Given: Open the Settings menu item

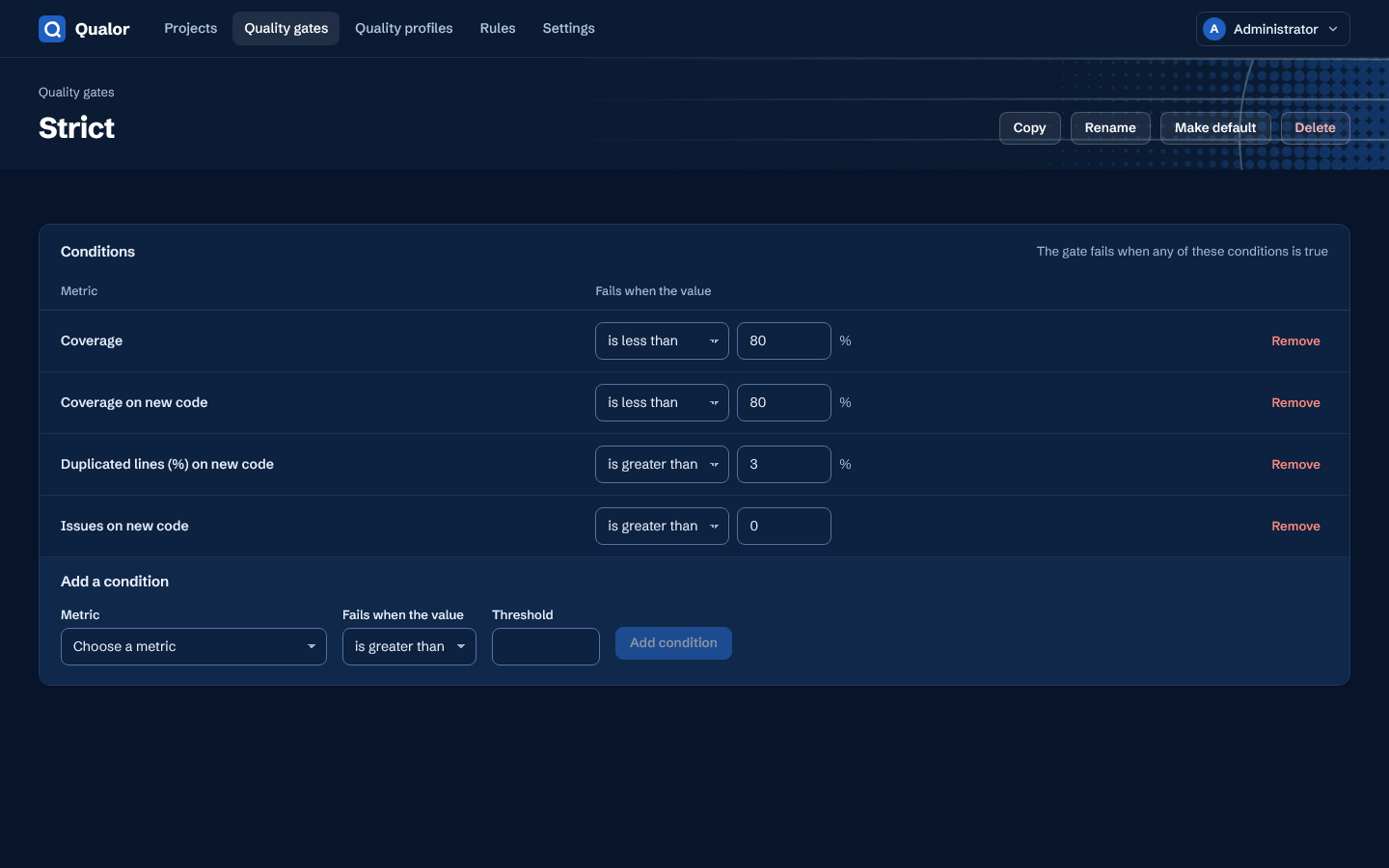Looking at the screenshot, I should (568, 28).
